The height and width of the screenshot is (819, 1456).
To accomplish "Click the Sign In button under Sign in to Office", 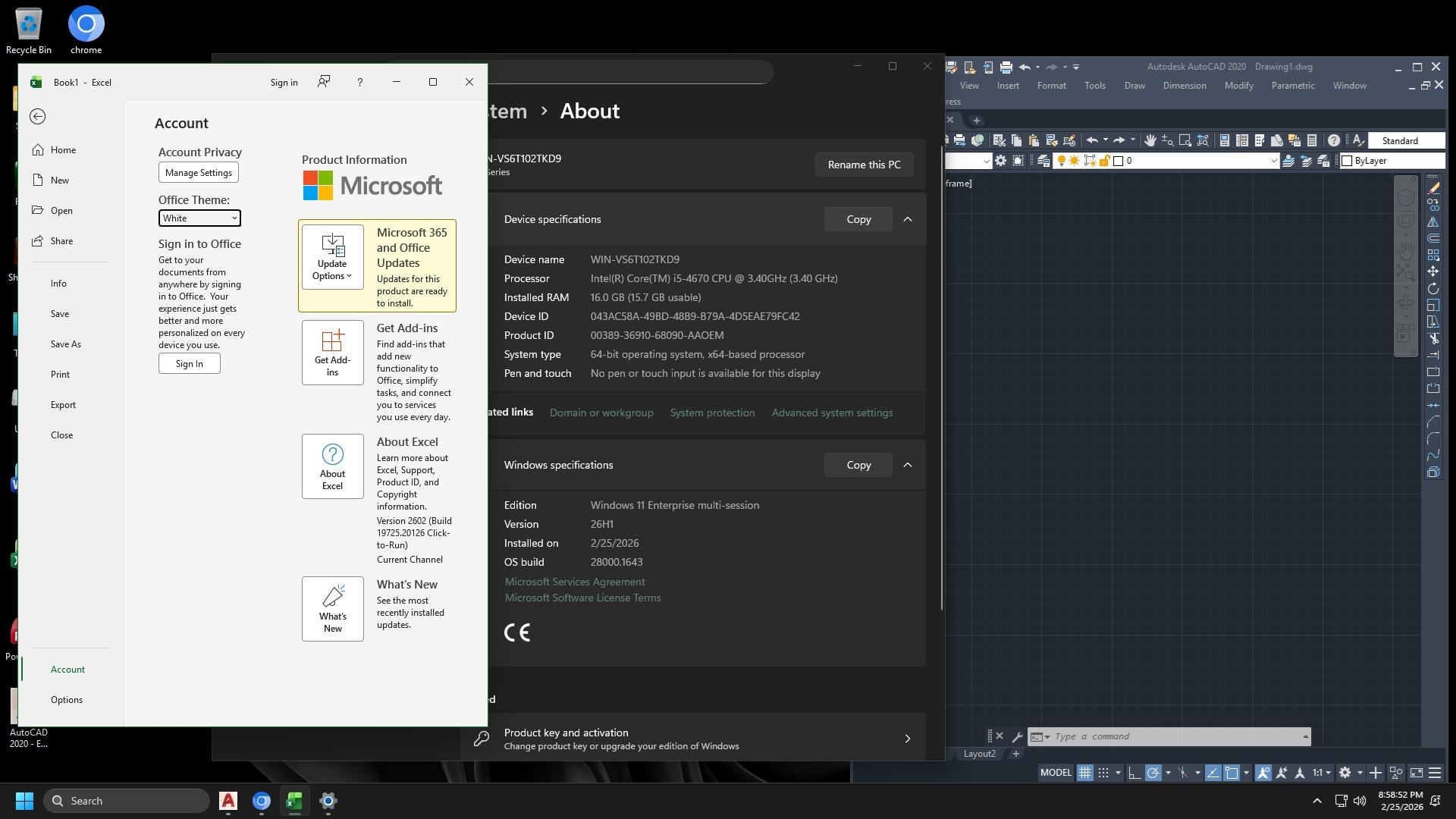I will (x=190, y=364).
